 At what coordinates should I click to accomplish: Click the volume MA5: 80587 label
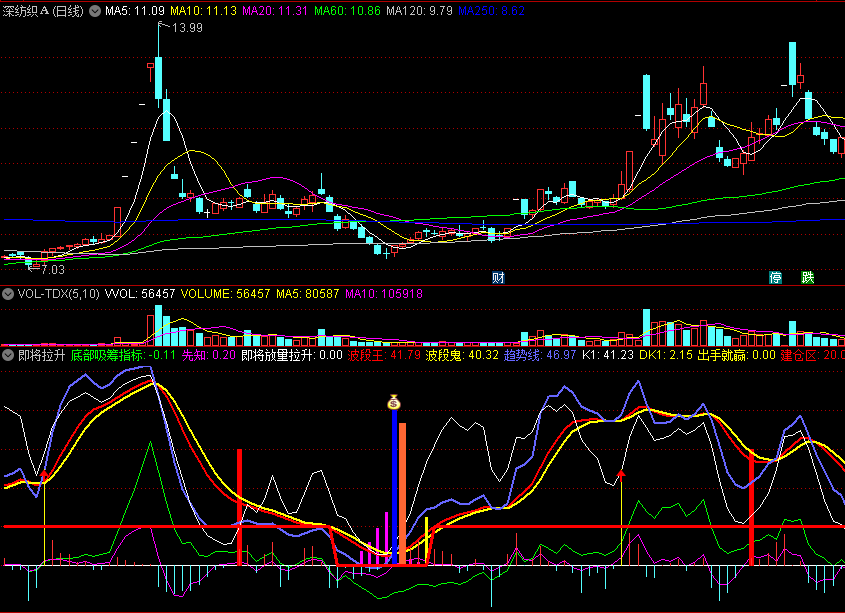tap(308, 294)
